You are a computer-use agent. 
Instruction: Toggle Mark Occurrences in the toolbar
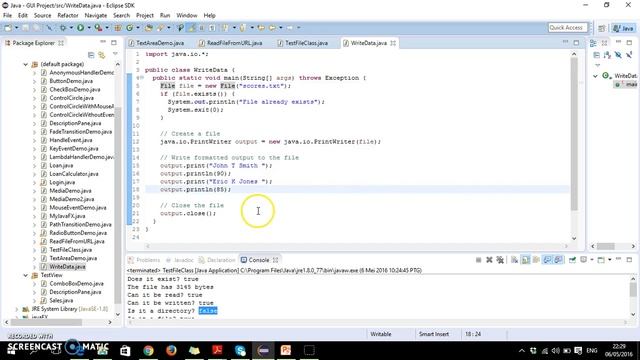[x=191, y=28]
